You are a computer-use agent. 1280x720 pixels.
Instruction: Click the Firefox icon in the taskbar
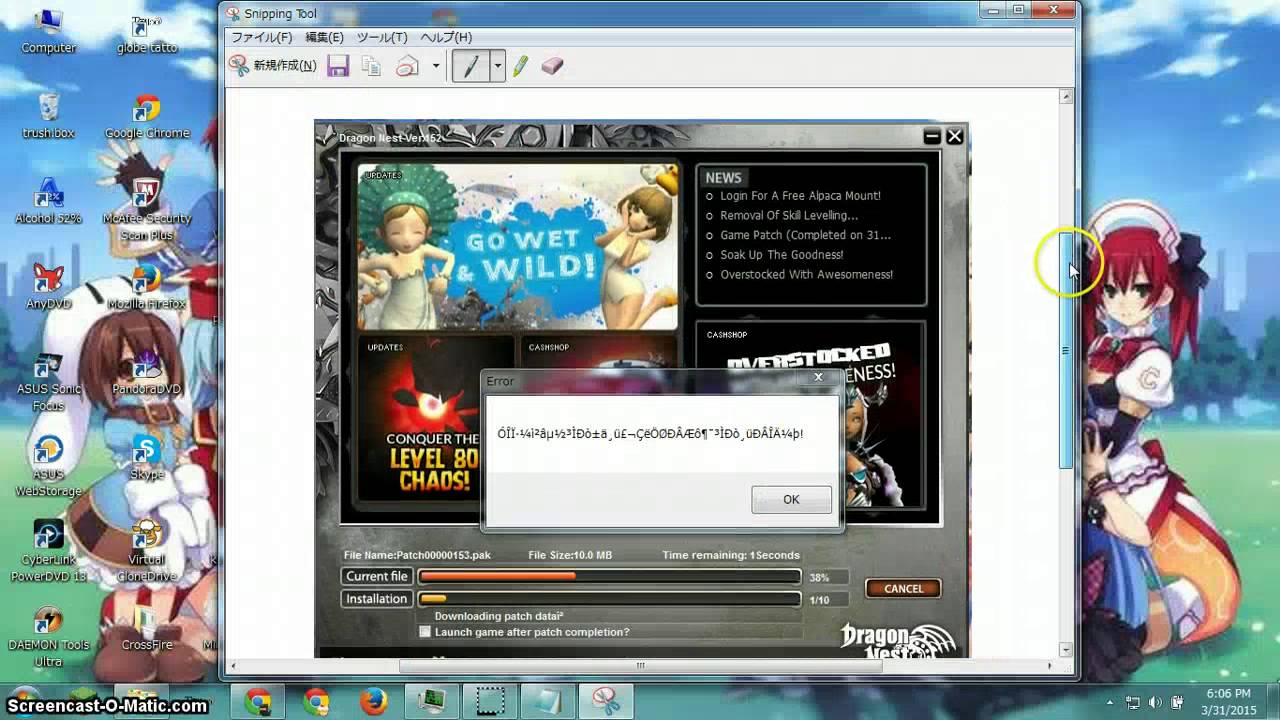374,702
